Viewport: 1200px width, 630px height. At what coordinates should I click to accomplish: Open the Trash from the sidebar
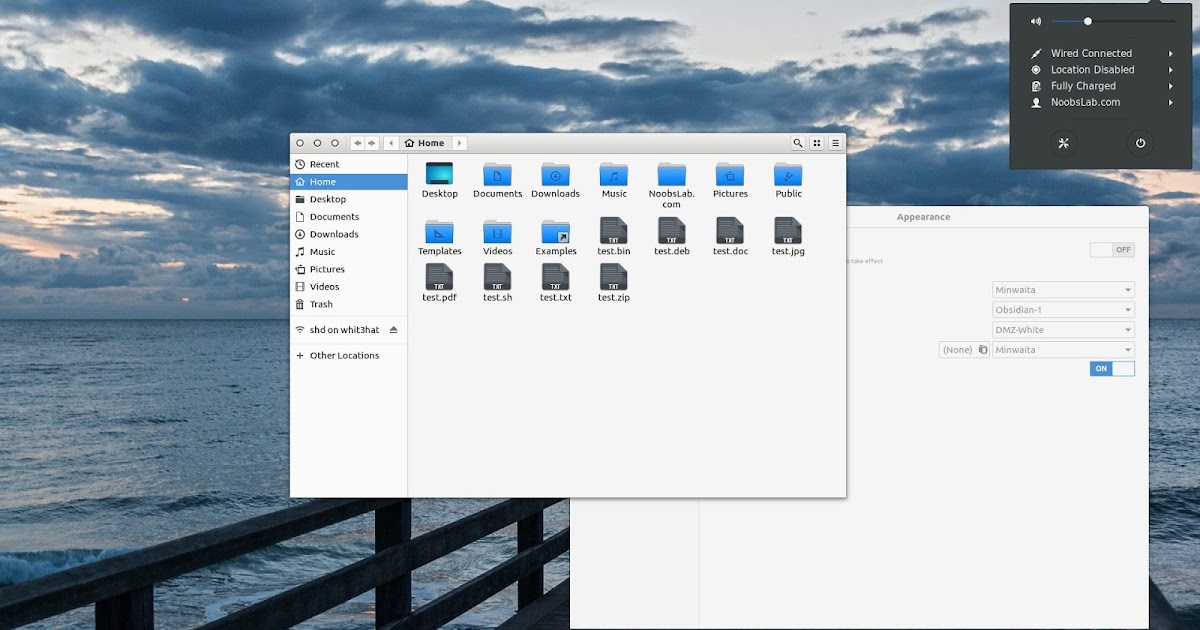[322, 304]
